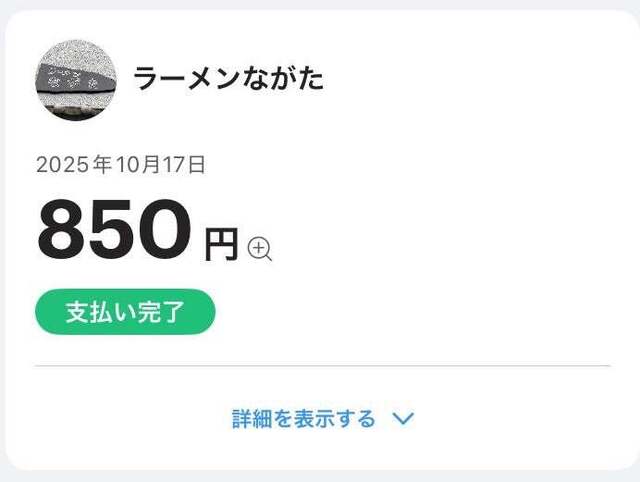The height and width of the screenshot is (482, 640).
Task: Open the merchant profile picture
Action: pyautogui.click(x=76, y=80)
